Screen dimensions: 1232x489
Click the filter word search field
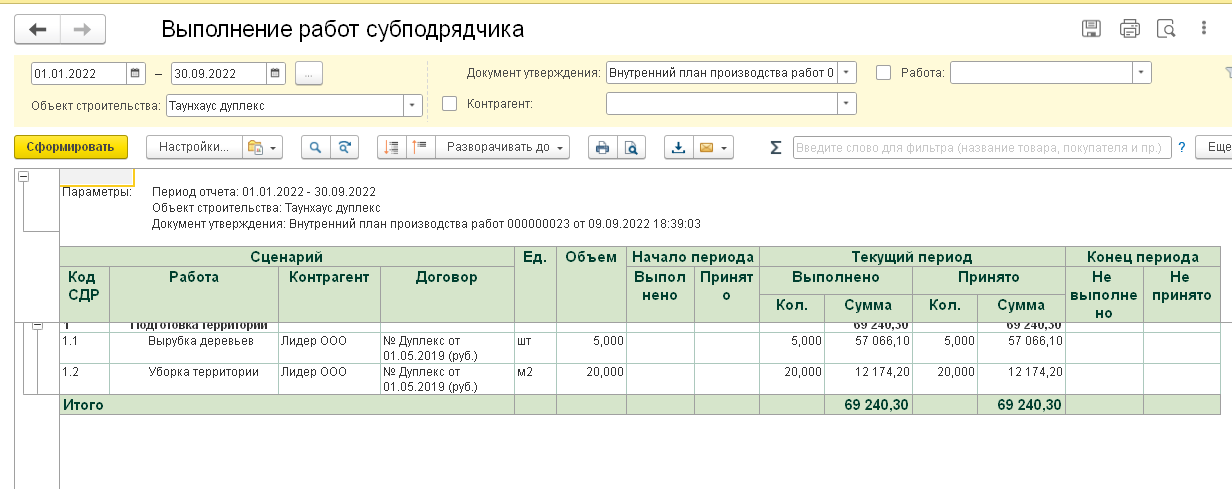click(x=981, y=148)
